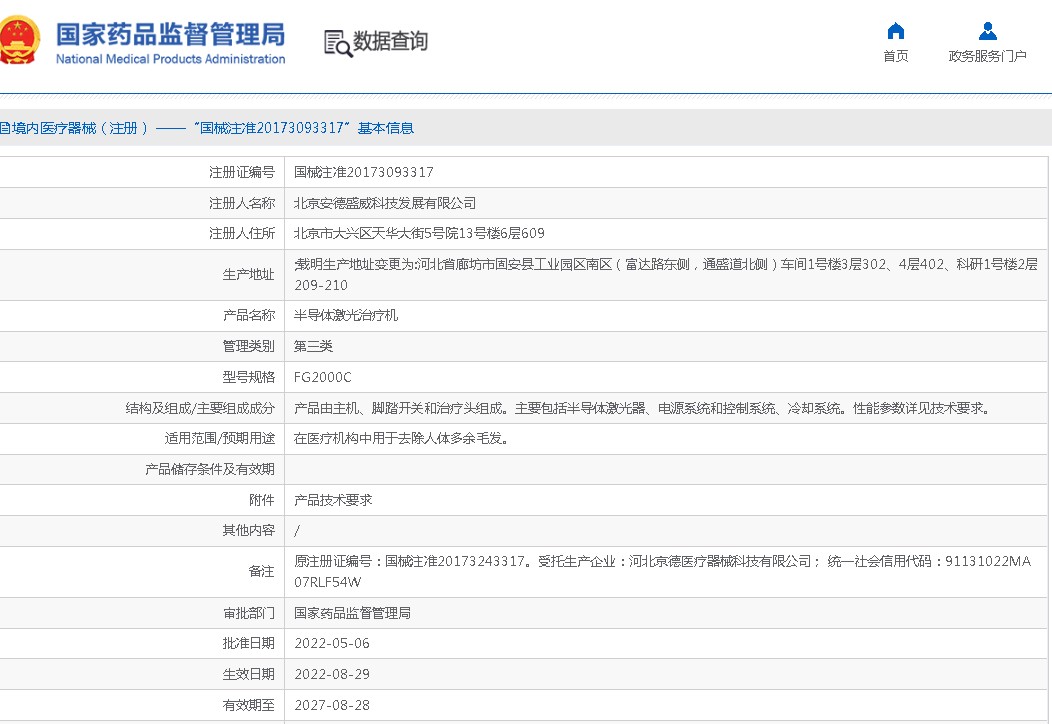Image resolution: width=1052 pixels, height=724 pixels.
Task: Click the 第三类 management category value
Action: point(313,346)
